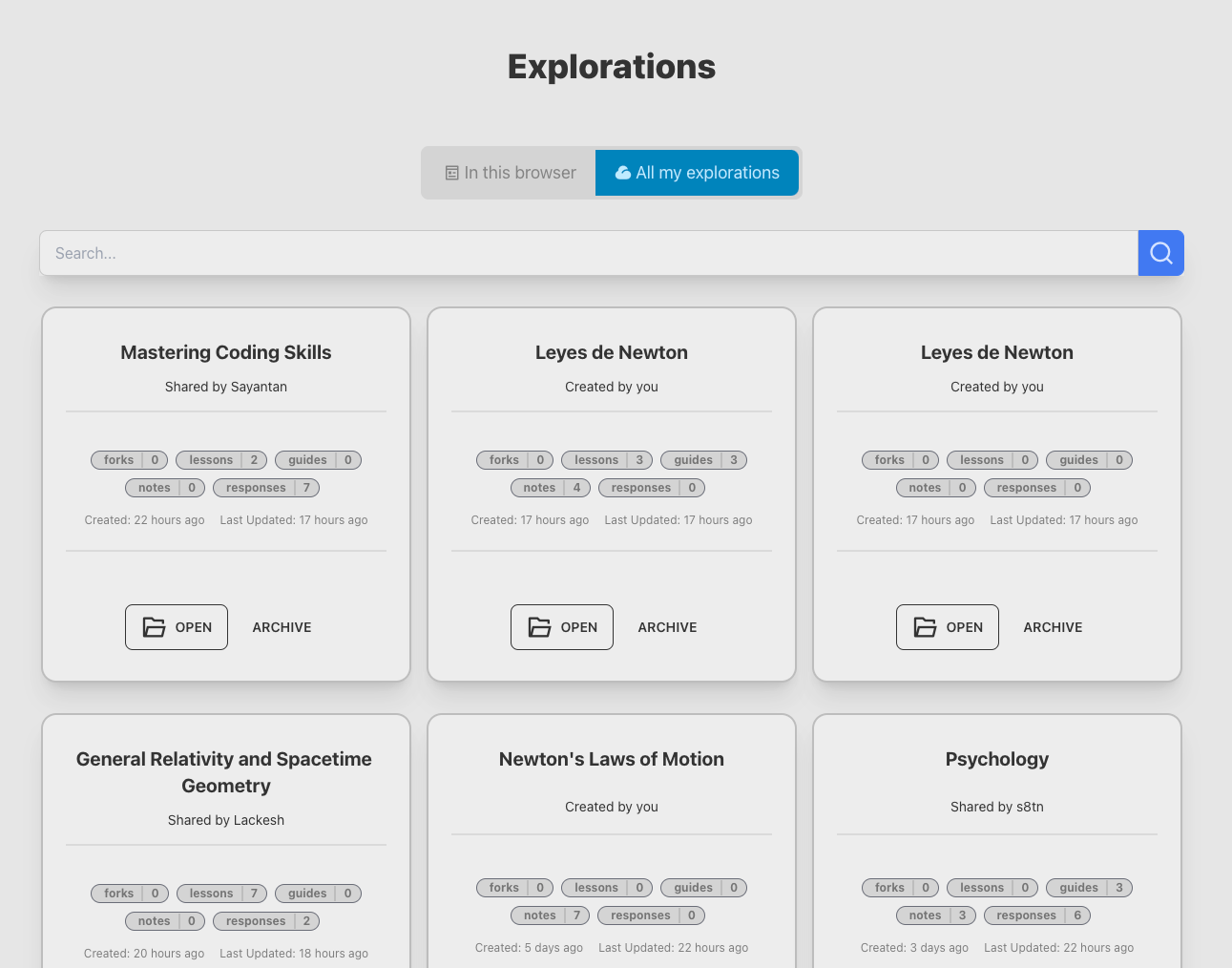The height and width of the screenshot is (968, 1232).
Task: Select the Psychology card title
Action: [996, 759]
